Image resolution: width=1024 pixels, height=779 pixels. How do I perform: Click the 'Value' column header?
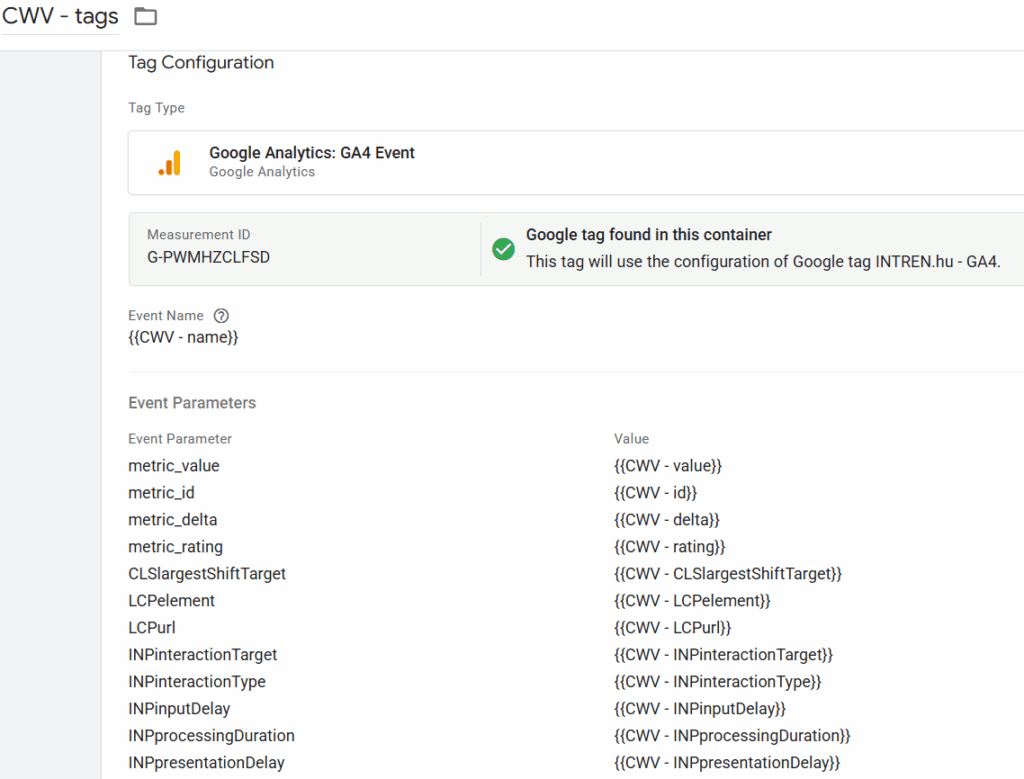click(631, 439)
